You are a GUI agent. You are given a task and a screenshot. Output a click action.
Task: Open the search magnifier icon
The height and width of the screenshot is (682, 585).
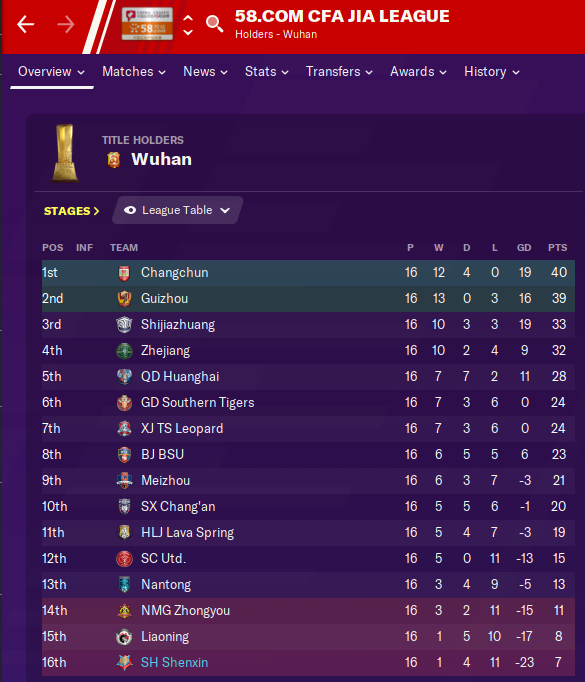214,24
